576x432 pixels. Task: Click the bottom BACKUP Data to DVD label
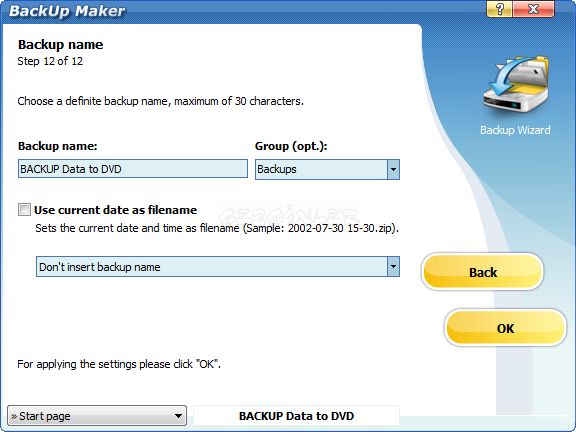click(296, 416)
